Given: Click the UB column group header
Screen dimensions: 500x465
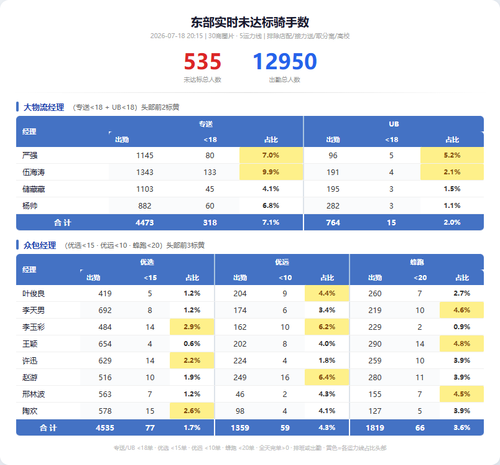Looking at the screenshot, I should pos(394,124).
